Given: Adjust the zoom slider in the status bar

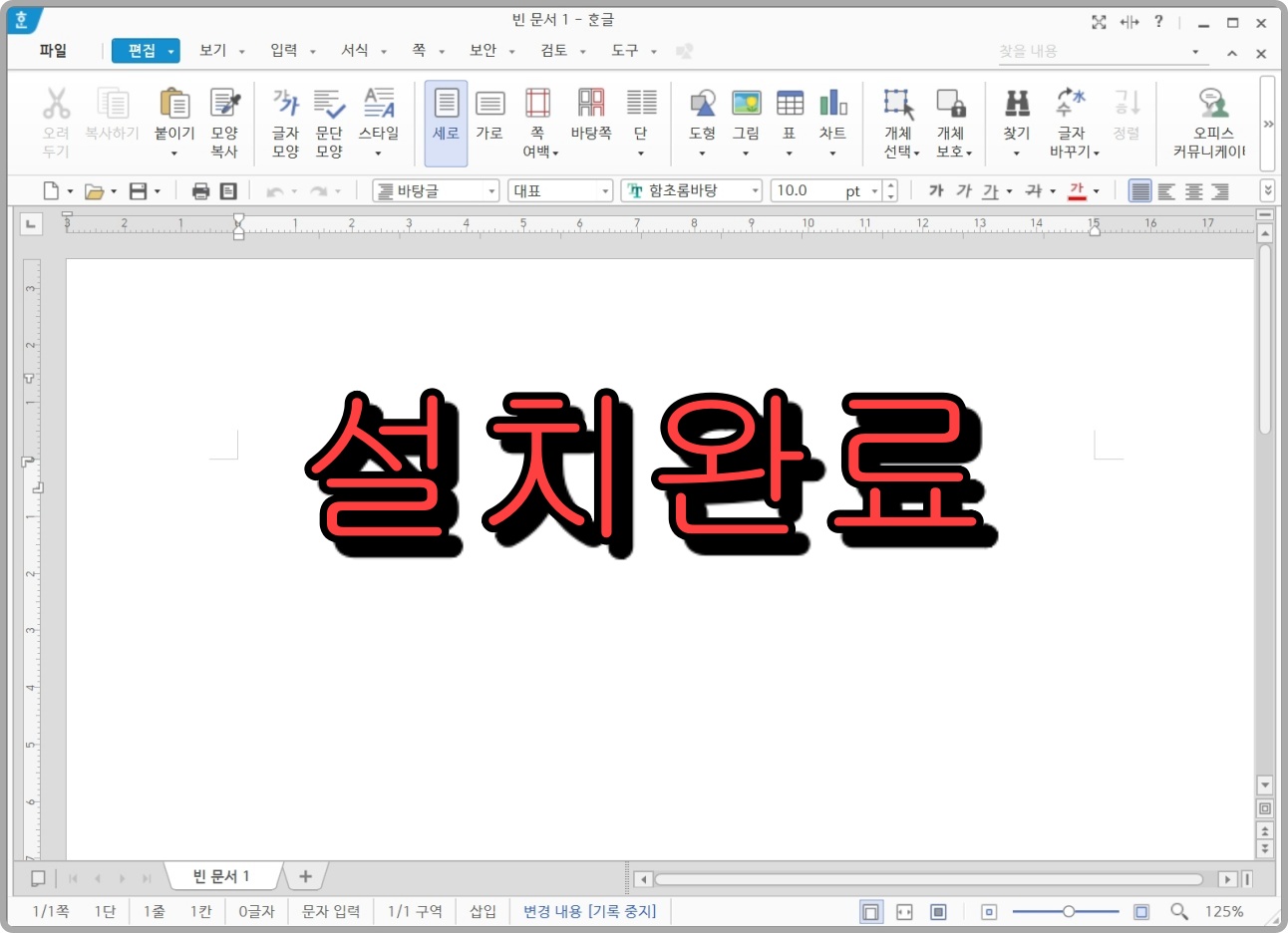Looking at the screenshot, I should (x=1068, y=910).
